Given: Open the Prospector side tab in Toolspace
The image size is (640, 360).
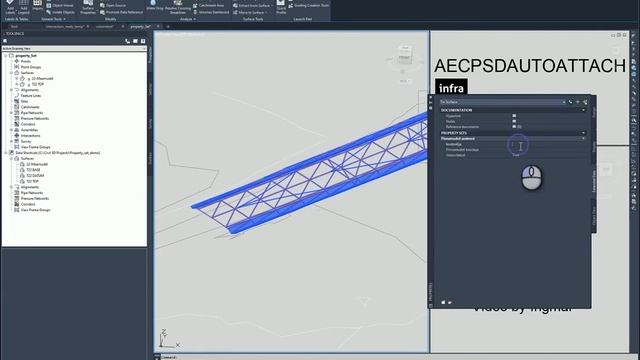Looking at the screenshot, I should click(150, 54).
